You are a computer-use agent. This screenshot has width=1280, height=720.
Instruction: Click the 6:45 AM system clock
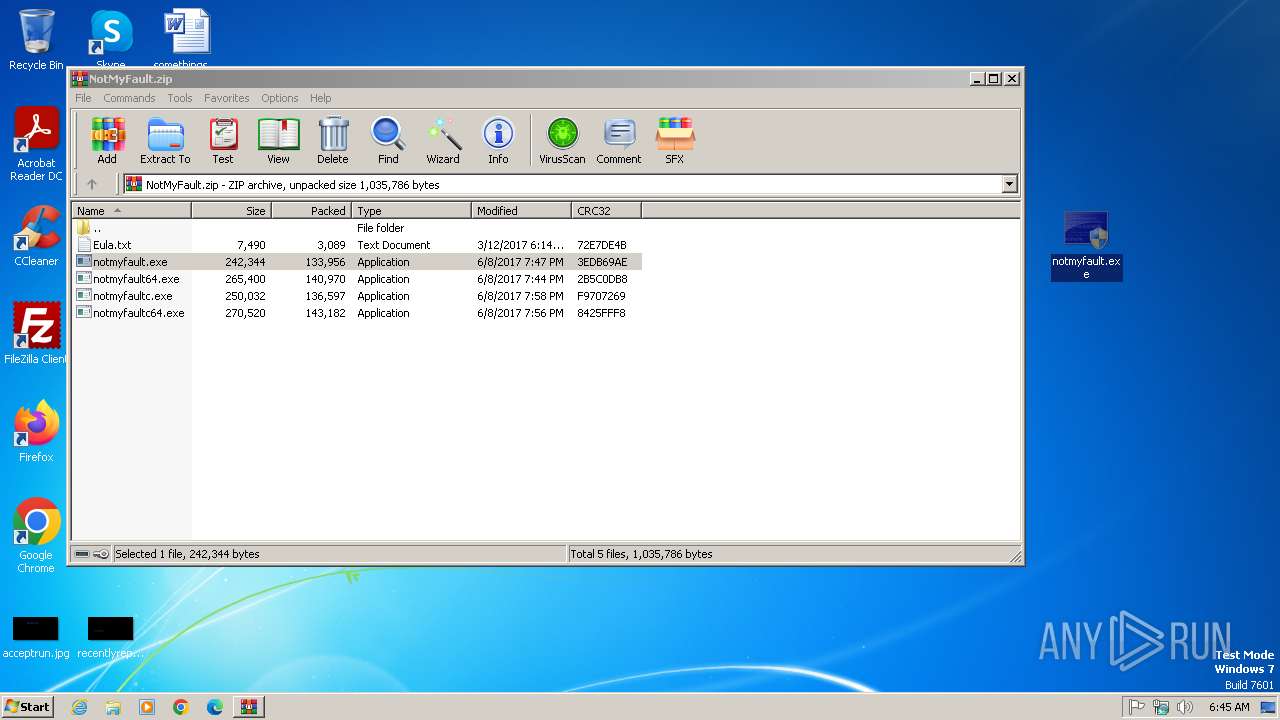[x=1229, y=707]
